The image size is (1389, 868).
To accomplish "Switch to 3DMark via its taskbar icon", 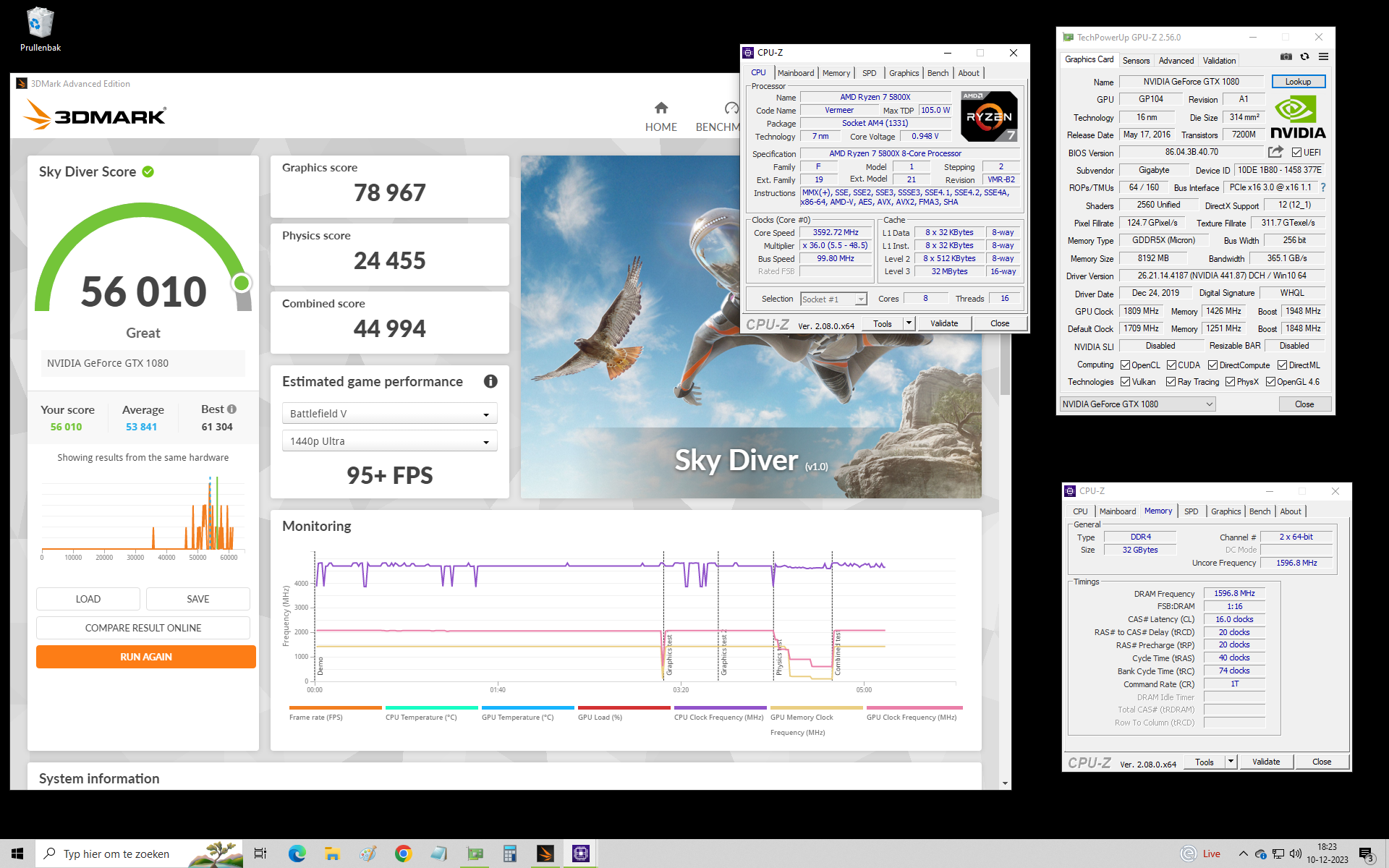I will (x=545, y=854).
